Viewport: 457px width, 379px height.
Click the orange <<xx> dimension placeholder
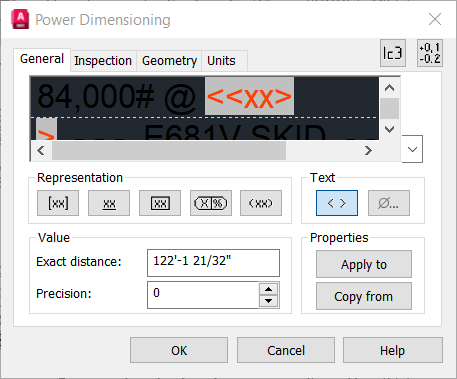point(249,96)
